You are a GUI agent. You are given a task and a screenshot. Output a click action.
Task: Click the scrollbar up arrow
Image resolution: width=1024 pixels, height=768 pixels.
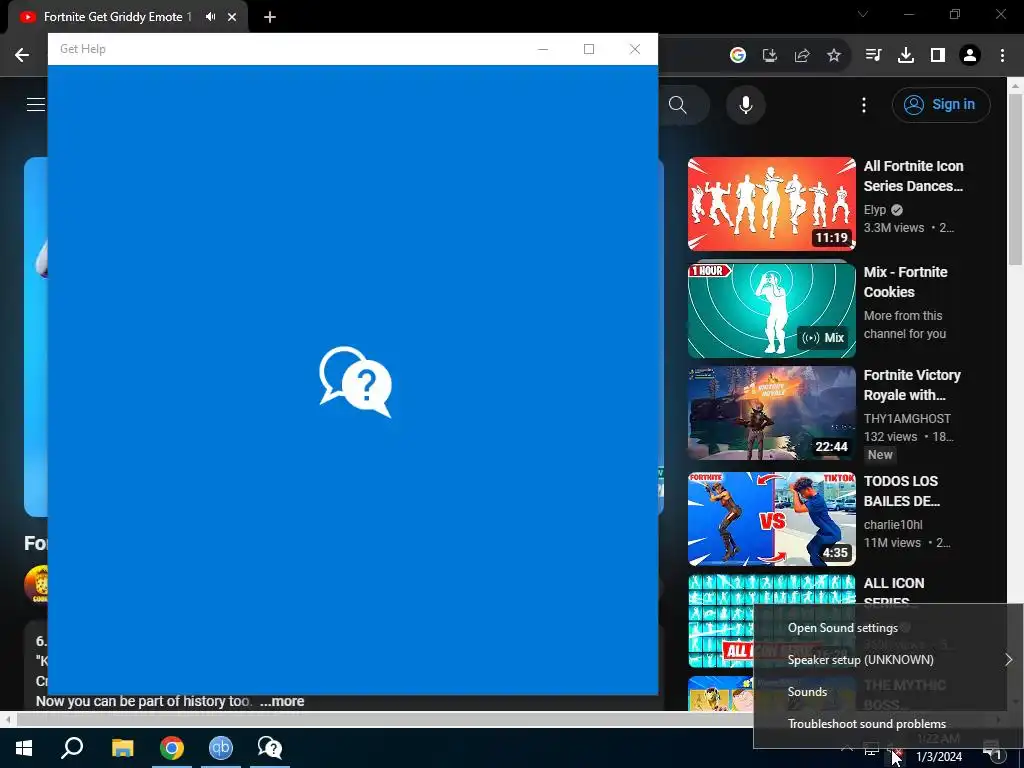[x=1015, y=84]
